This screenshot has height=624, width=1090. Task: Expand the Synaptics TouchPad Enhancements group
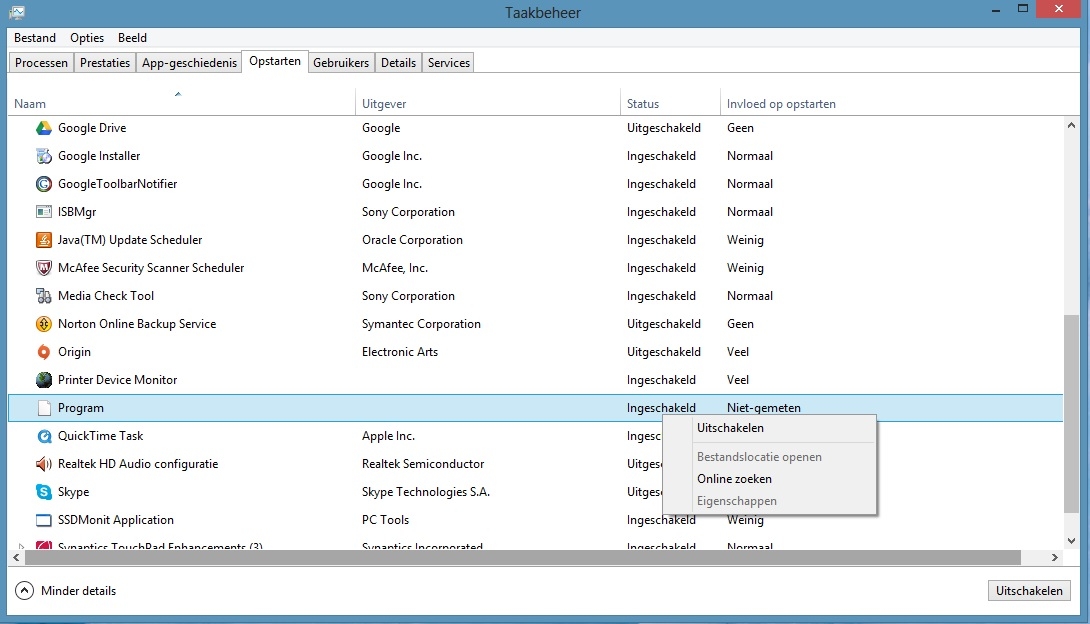21,548
